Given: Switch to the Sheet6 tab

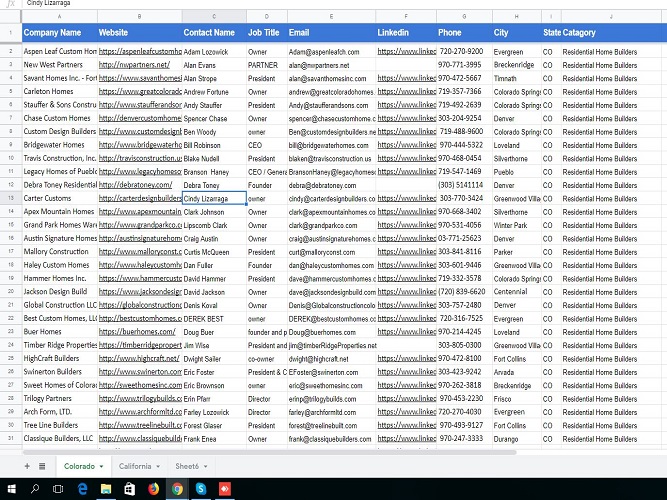Looking at the screenshot, I should [186, 466].
